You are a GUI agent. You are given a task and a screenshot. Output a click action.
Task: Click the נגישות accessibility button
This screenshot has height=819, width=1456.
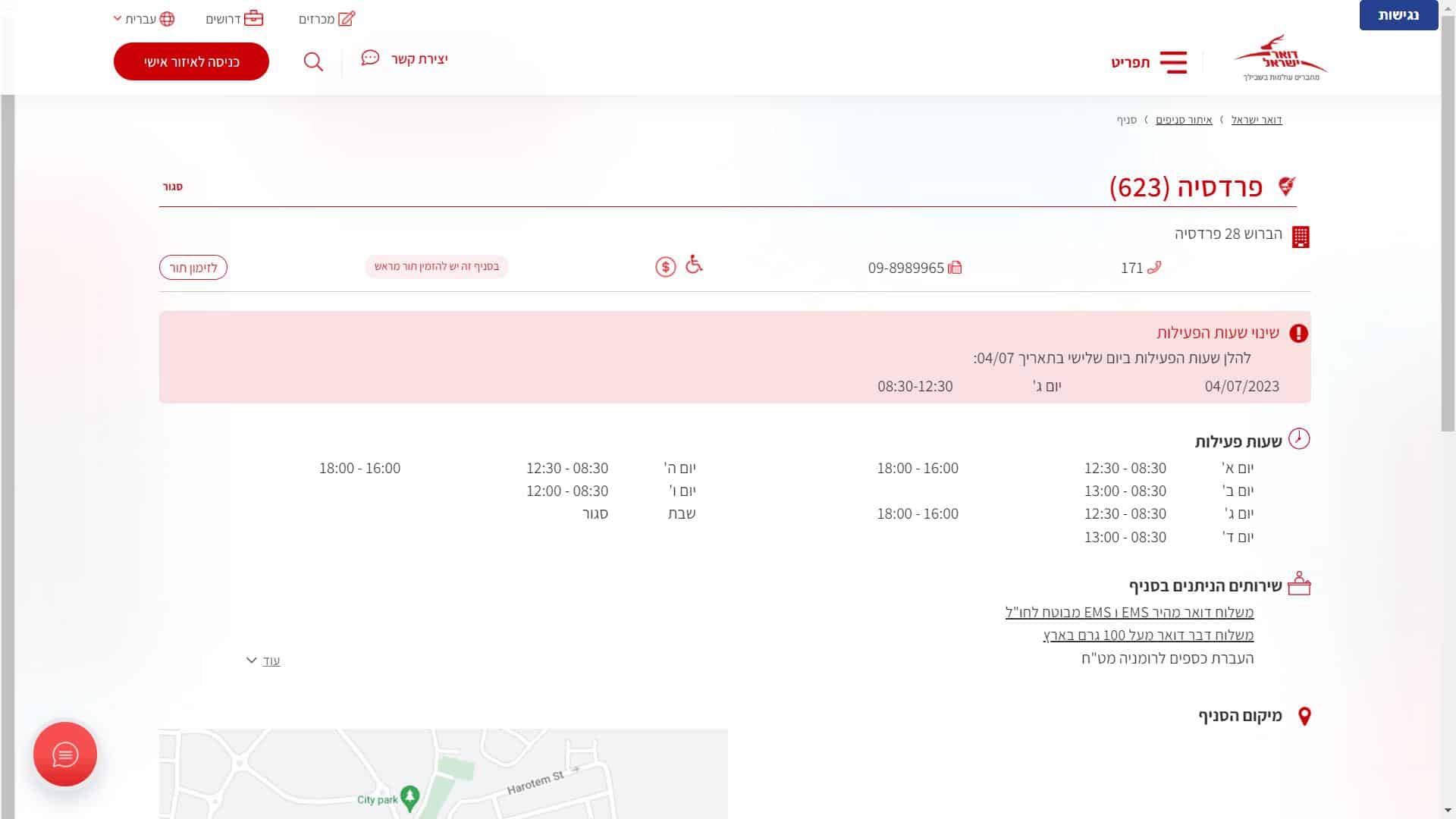coord(1398,15)
